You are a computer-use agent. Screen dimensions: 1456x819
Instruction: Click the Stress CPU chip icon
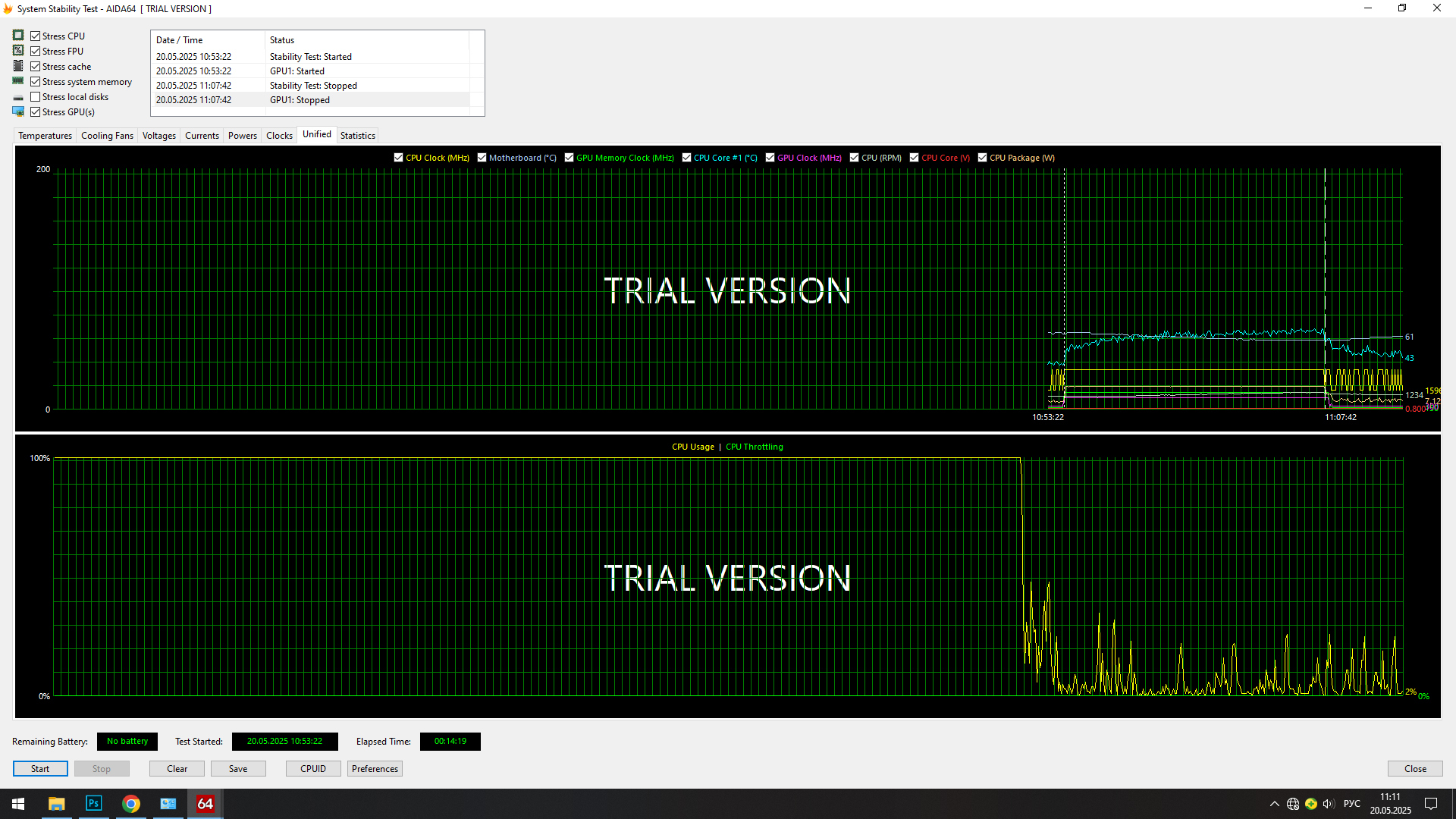18,36
